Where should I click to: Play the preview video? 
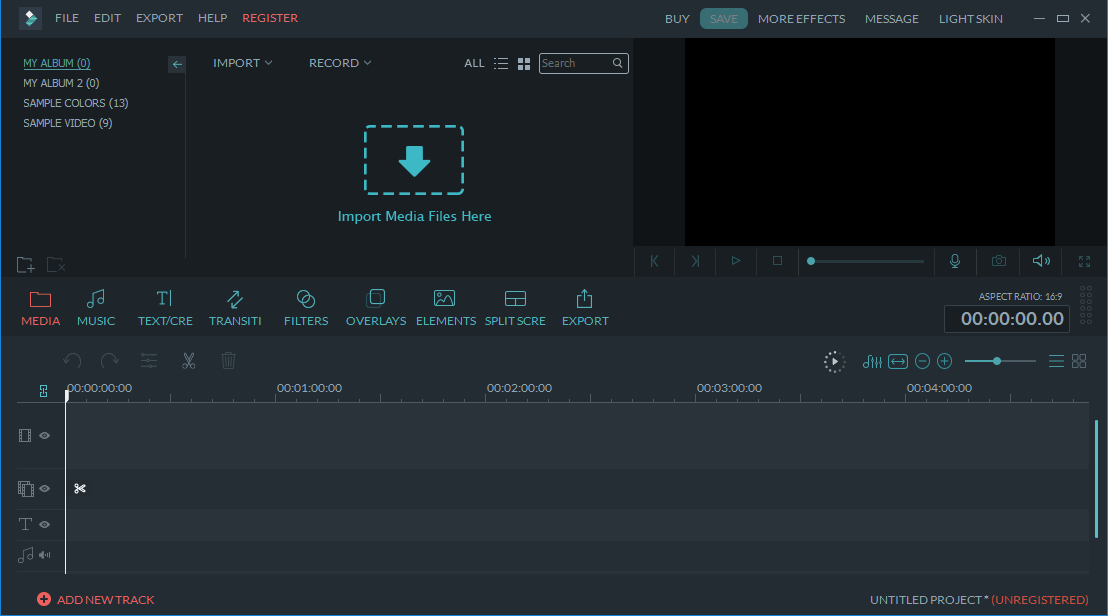coord(736,261)
